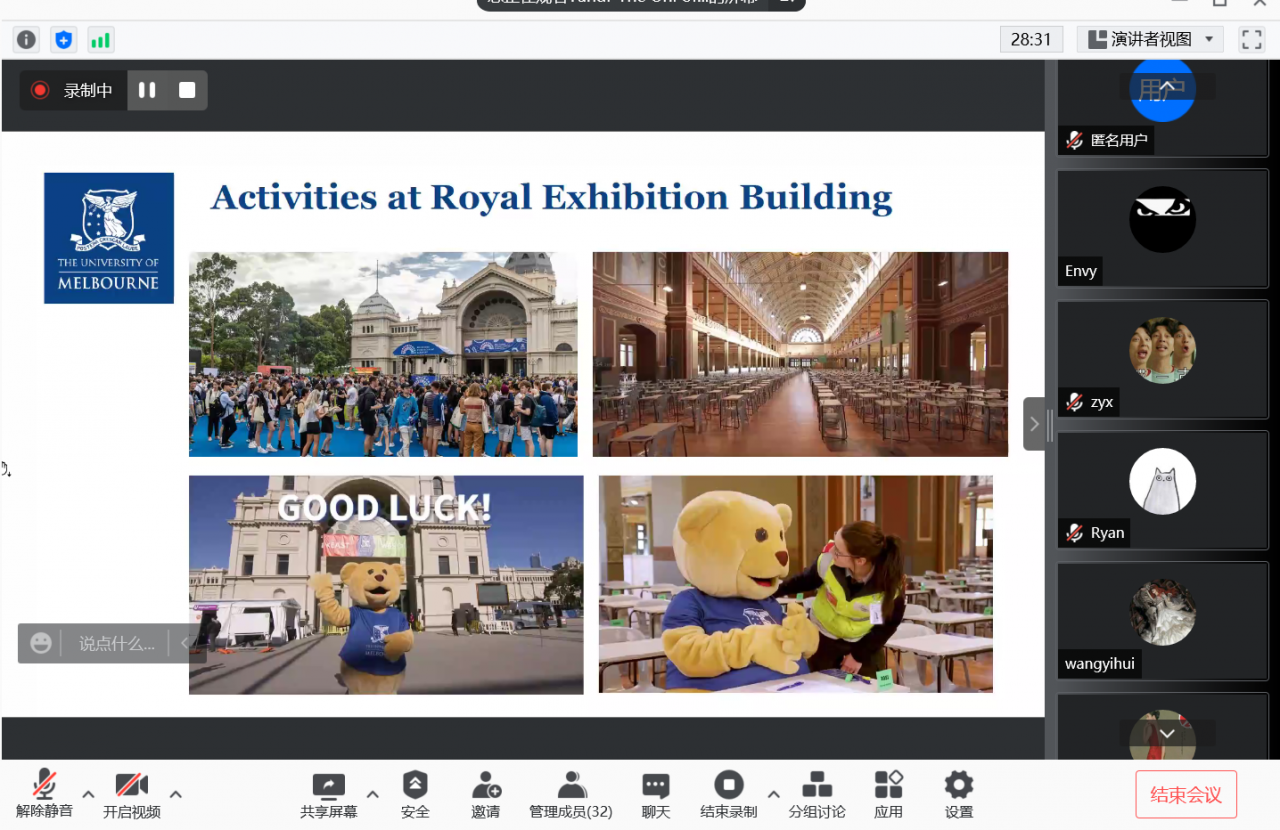Open the Security (安全) options
The width and height of the screenshot is (1280, 830).
[415, 795]
